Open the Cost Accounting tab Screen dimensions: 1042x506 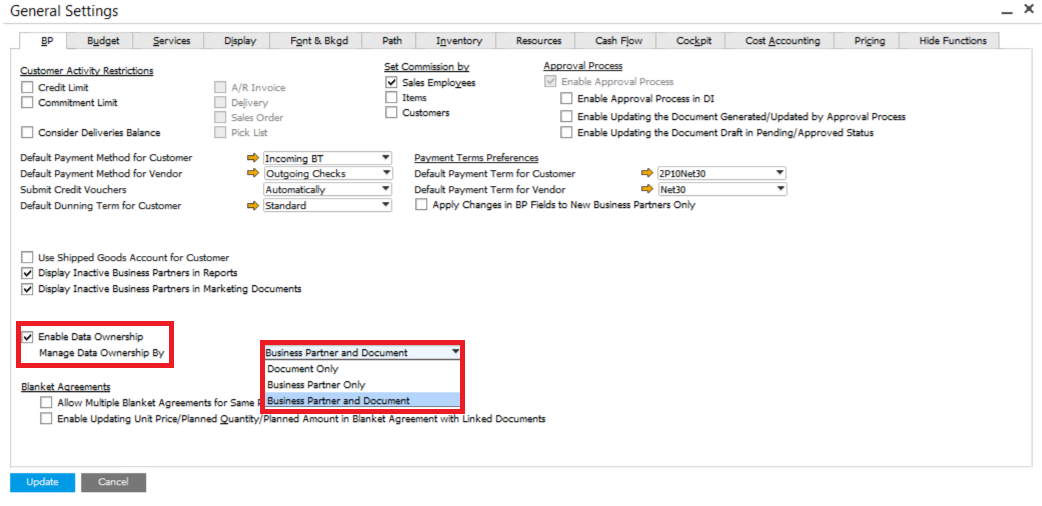[x=782, y=41]
